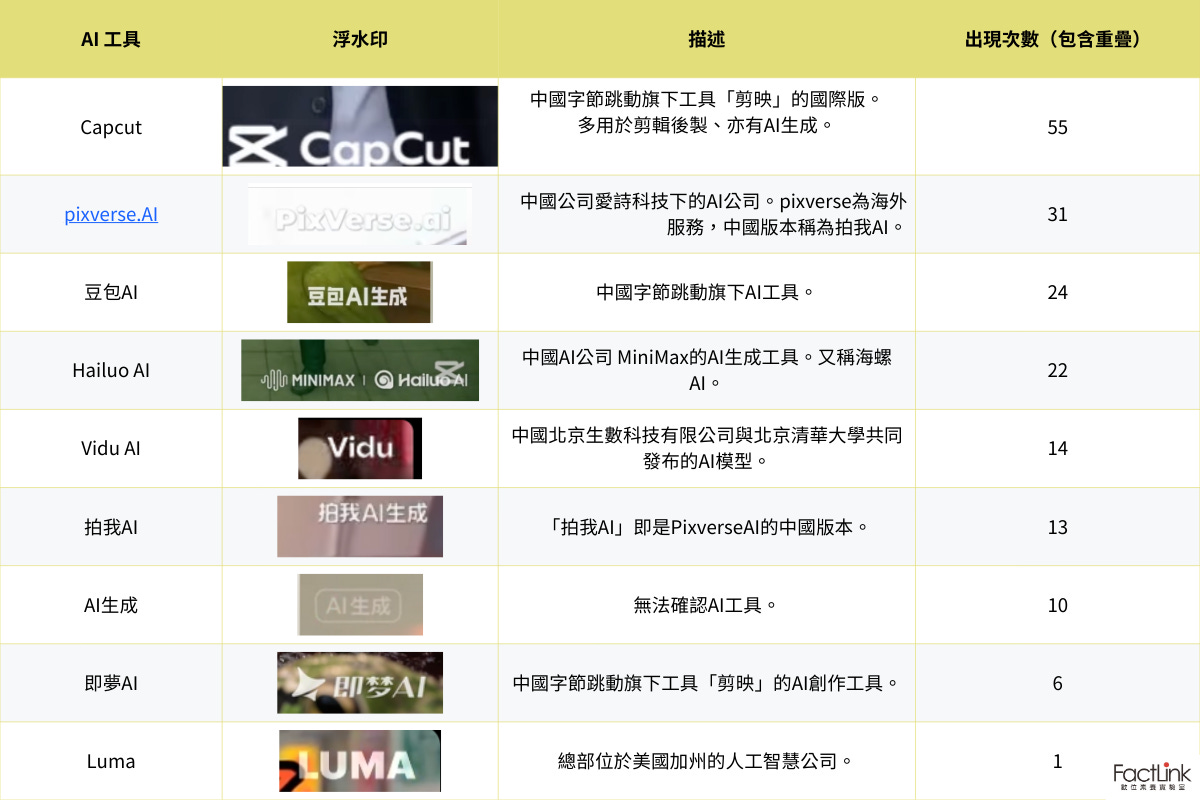Select the Luma count value 1

click(1057, 761)
